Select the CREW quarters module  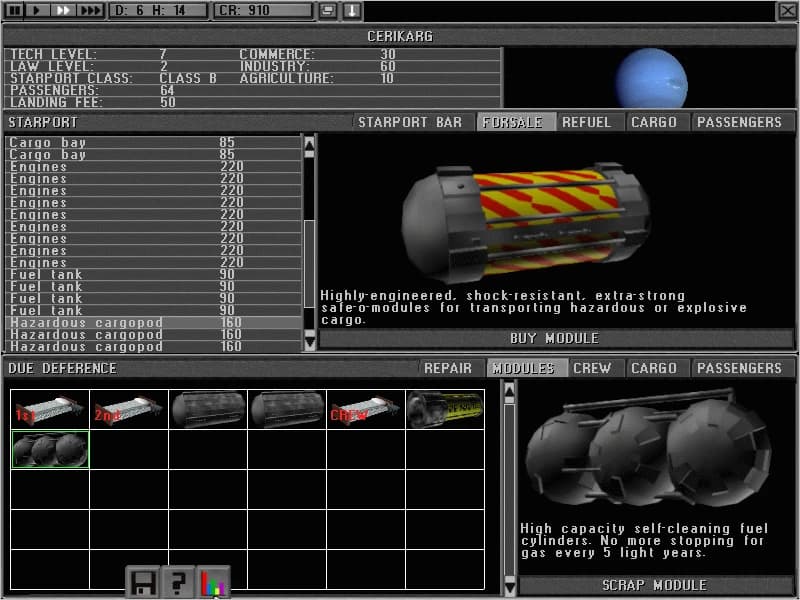click(366, 410)
